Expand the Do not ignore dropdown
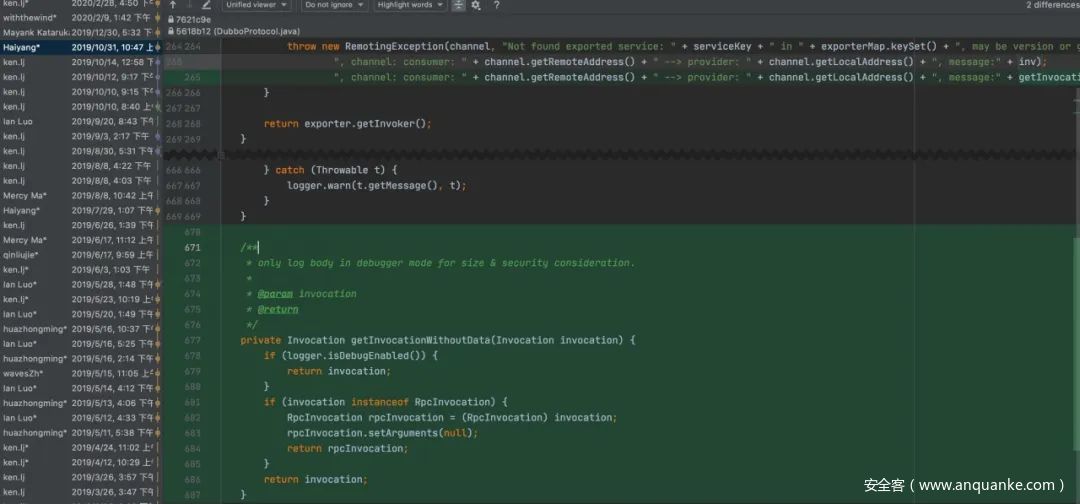1080x504 pixels. coord(334,5)
